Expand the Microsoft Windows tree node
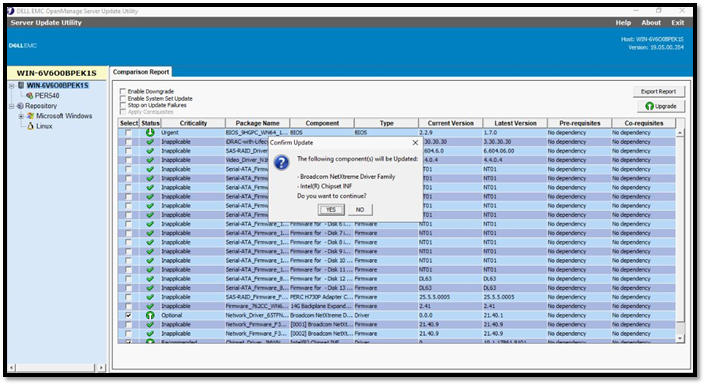This screenshot has height=386, width=706. [x=21, y=116]
